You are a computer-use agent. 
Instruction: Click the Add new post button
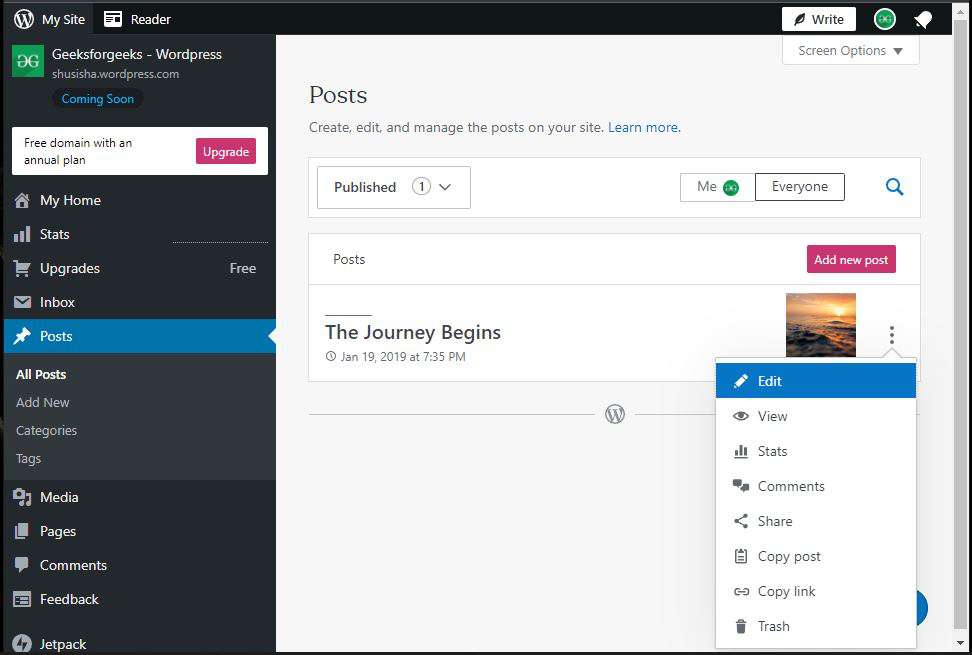click(x=851, y=259)
